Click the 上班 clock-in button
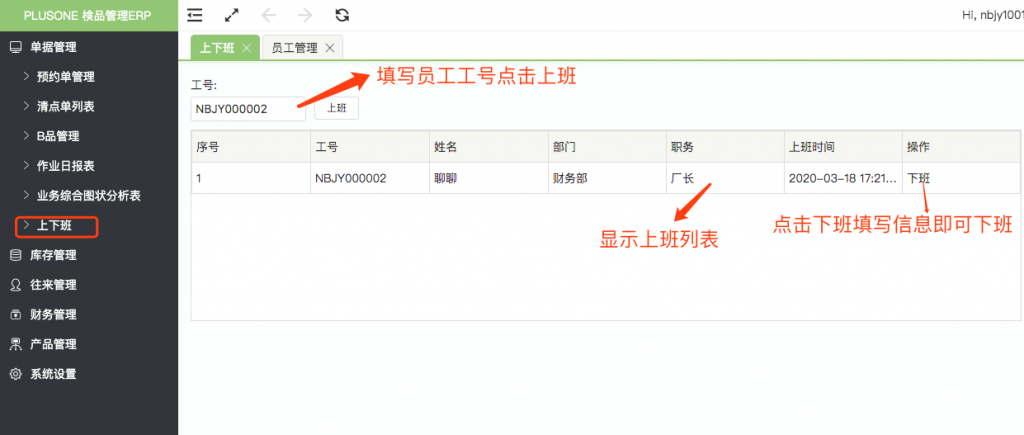This screenshot has width=1024, height=435. (336, 109)
